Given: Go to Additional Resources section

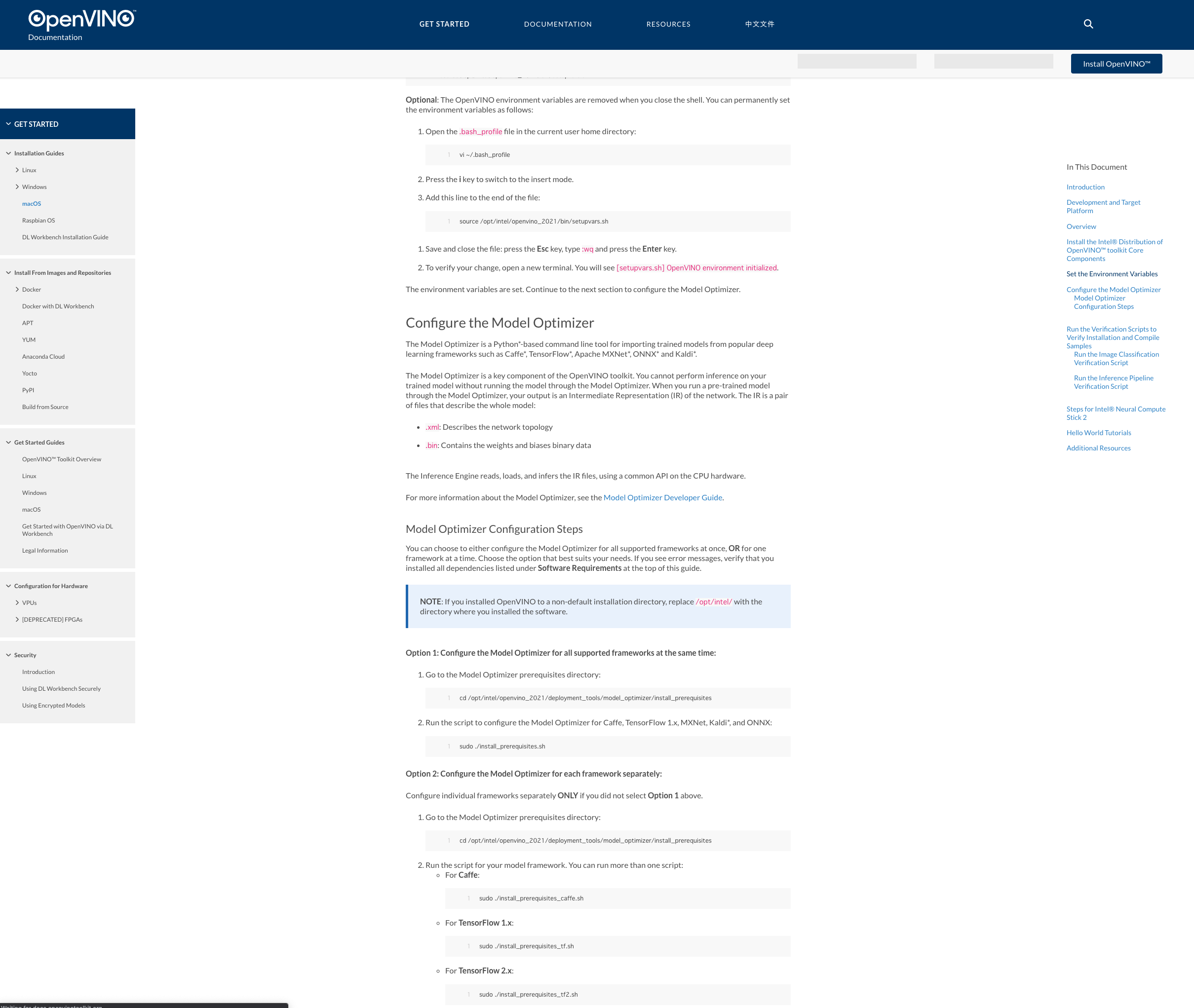Looking at the screenshot, I should [1098, 448].
